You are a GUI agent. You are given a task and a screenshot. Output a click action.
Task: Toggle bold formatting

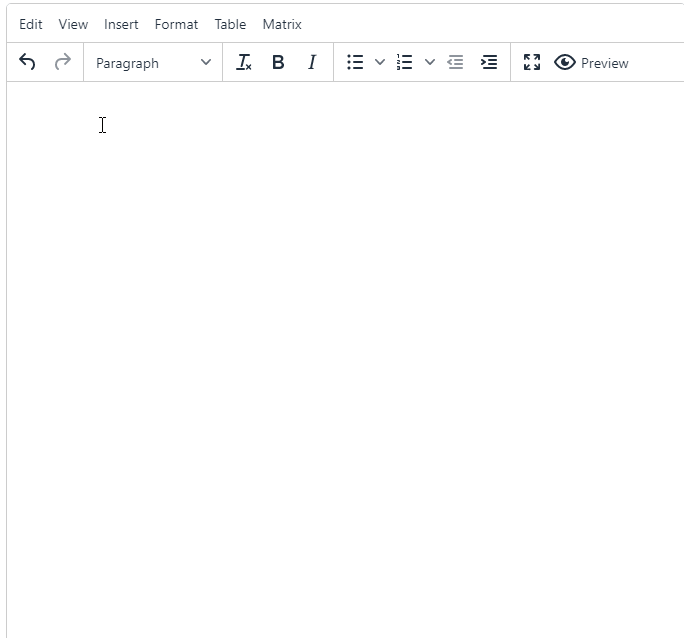click(x=278, y=62)
